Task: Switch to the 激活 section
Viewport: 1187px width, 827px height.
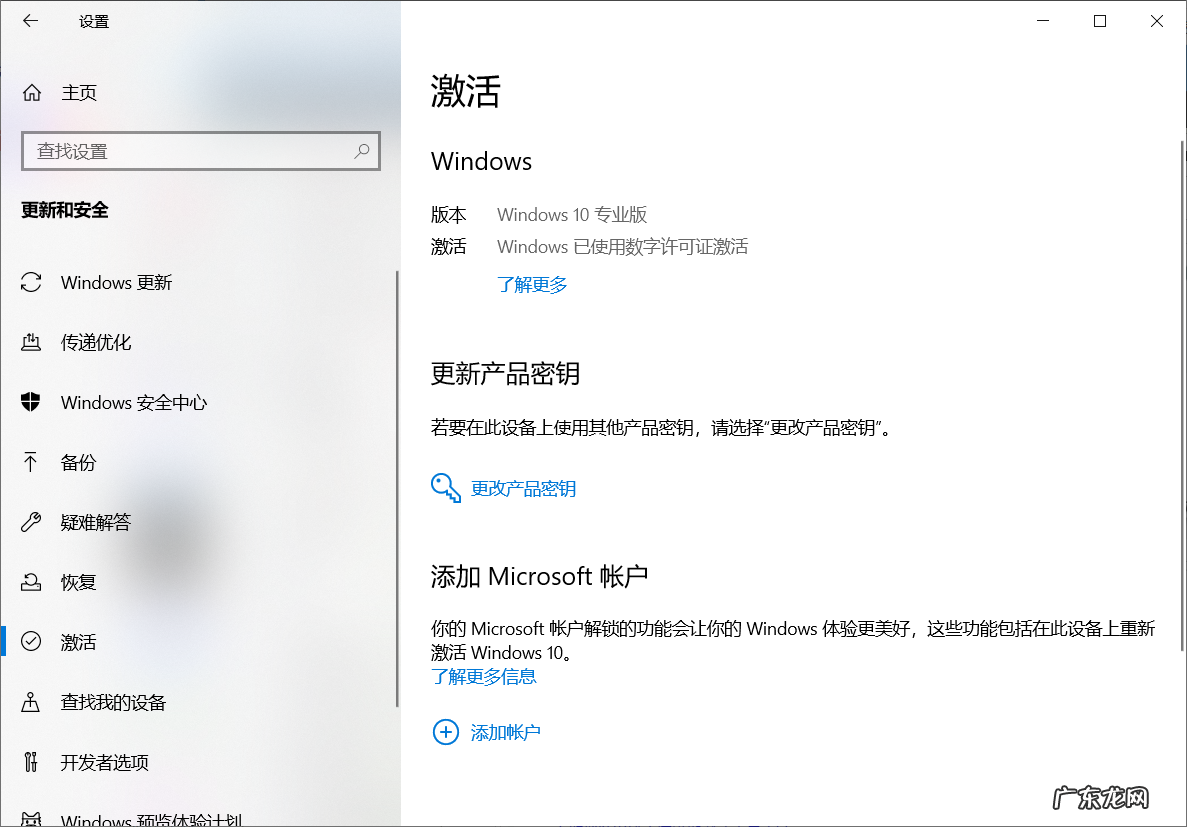Action: point(78,642)
